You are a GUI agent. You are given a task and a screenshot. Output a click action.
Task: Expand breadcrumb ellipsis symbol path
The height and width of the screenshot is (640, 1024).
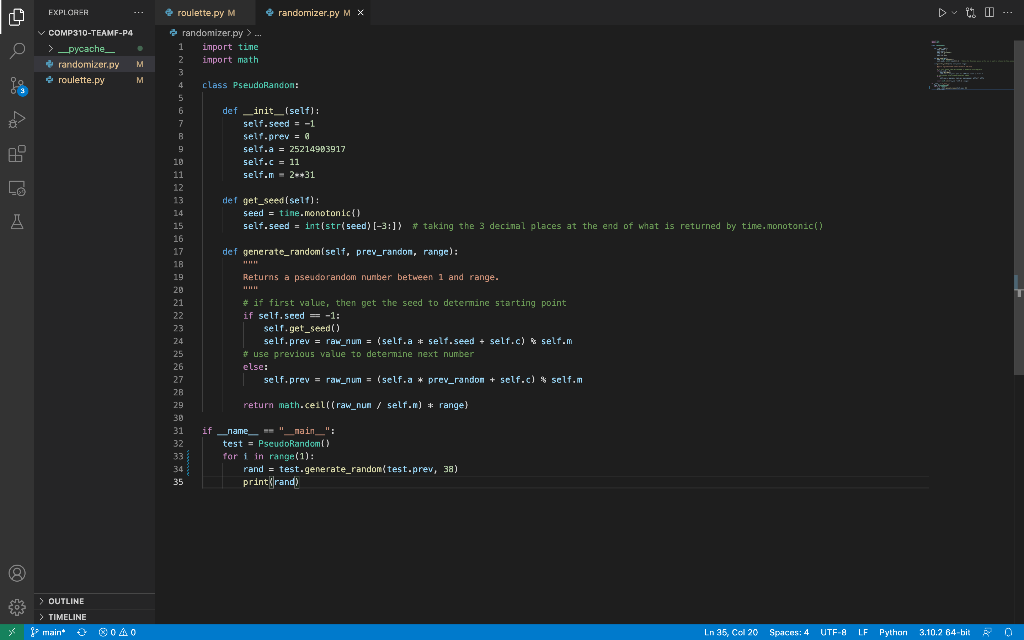click(x=258, y=33)
